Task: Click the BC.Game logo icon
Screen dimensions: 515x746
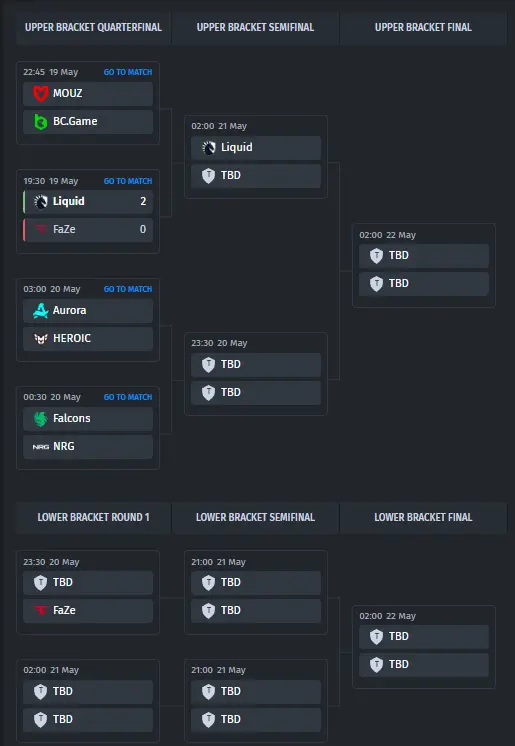Action: pyautogui.click(x=41, y=122)
